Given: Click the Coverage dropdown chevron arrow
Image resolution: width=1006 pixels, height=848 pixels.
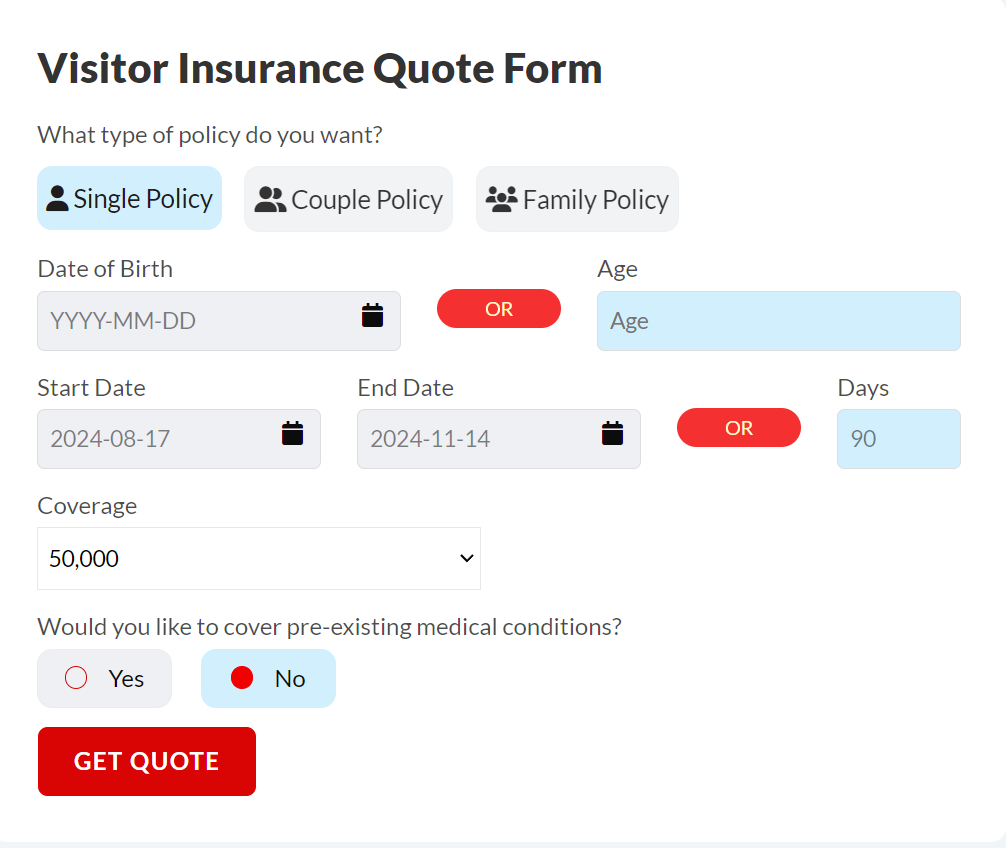Looking at the screenshot, I should pyautogui.click(x=467, y=558).
